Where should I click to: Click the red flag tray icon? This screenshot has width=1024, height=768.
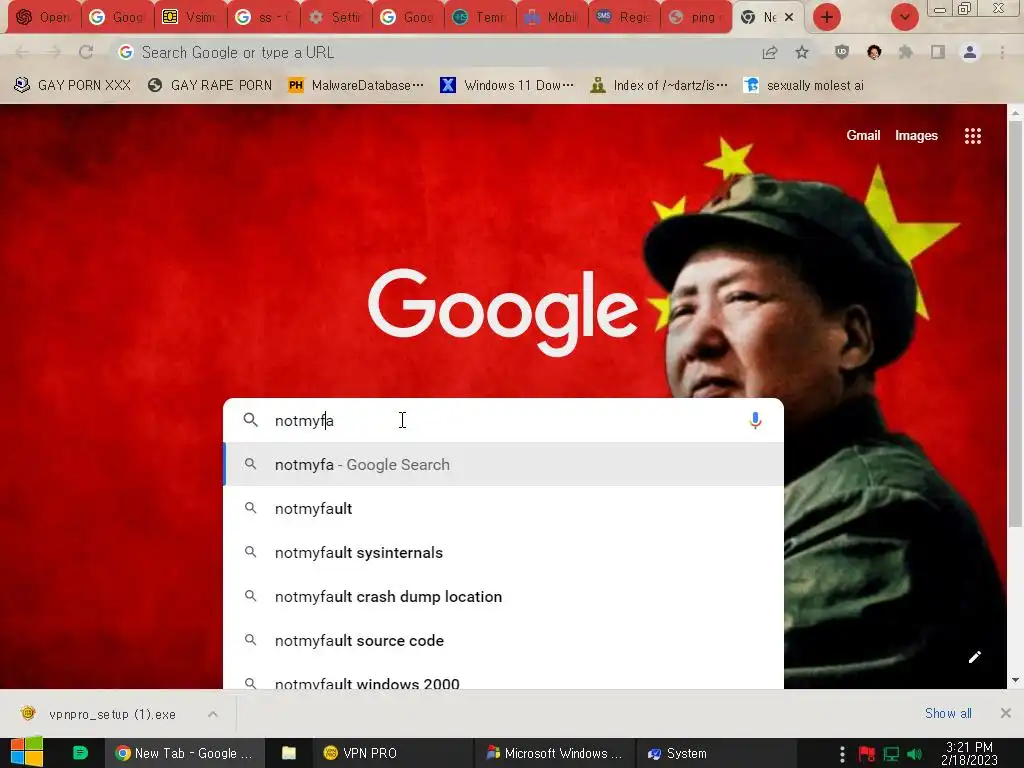pyautogui.click(x=867, y=754)
